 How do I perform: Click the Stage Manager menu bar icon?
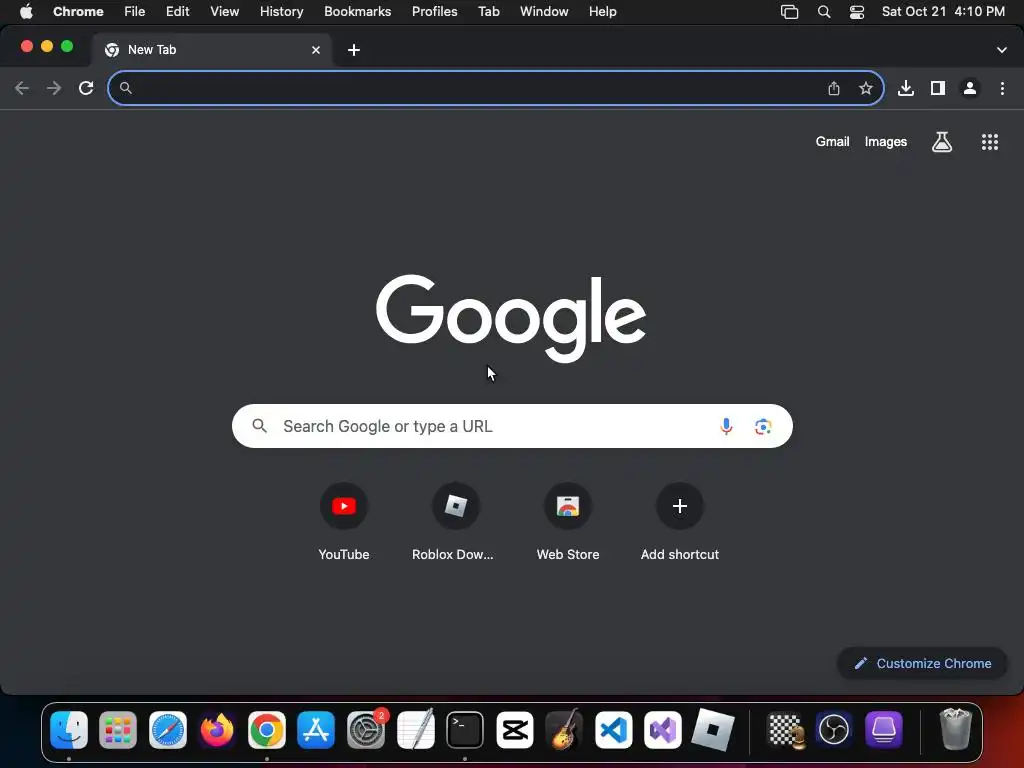pyautogui.click(x=790, y=12)
